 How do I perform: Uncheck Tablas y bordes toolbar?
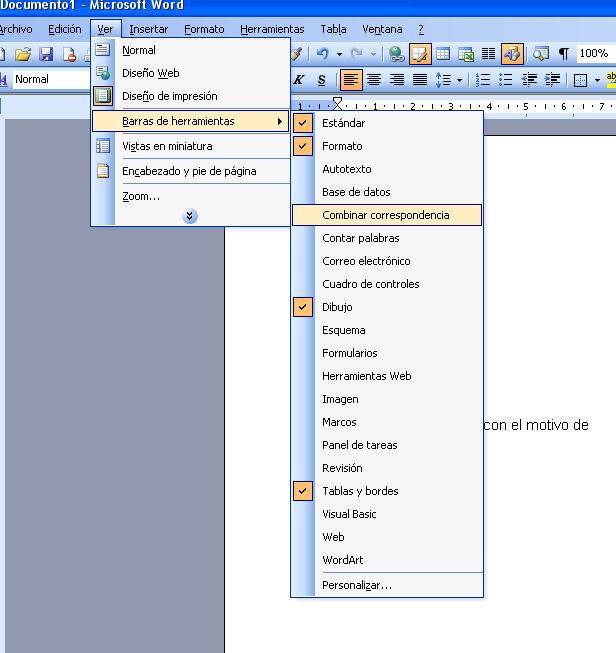359,491
